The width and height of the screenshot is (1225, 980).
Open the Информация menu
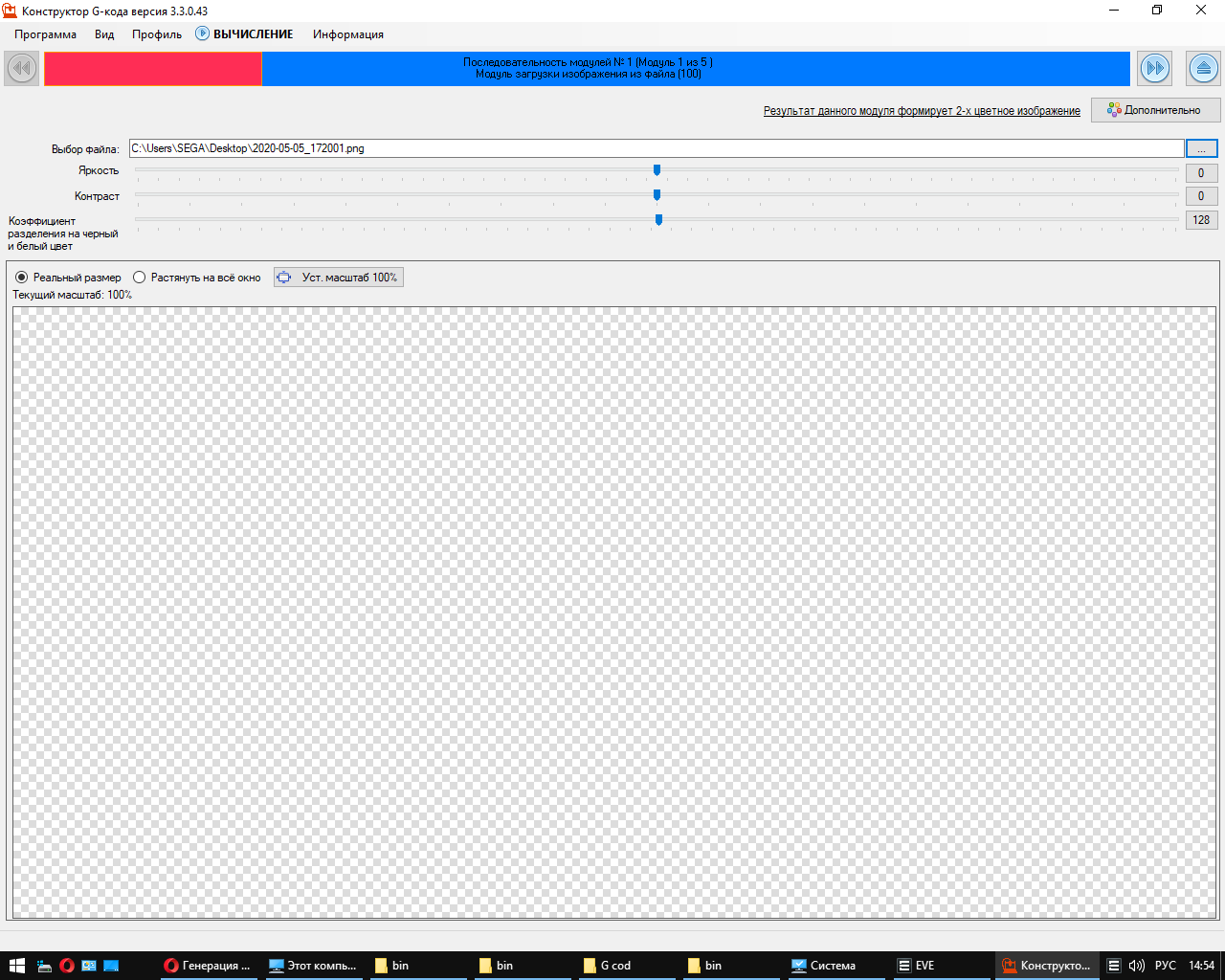(347, 34)
